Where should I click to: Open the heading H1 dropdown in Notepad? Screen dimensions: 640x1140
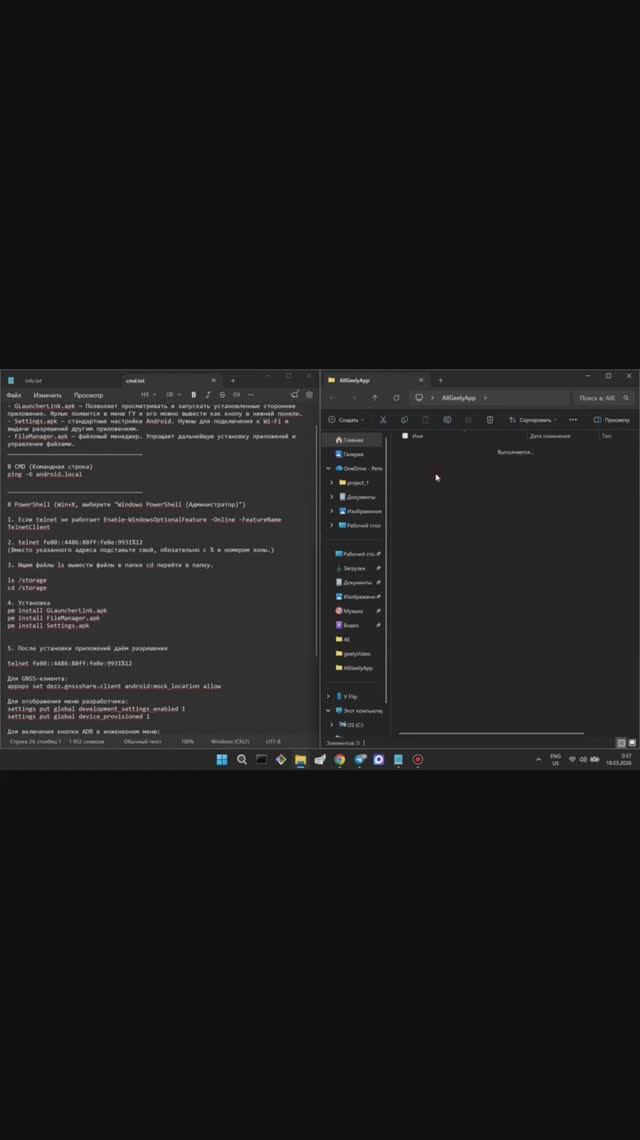(148, 395)
